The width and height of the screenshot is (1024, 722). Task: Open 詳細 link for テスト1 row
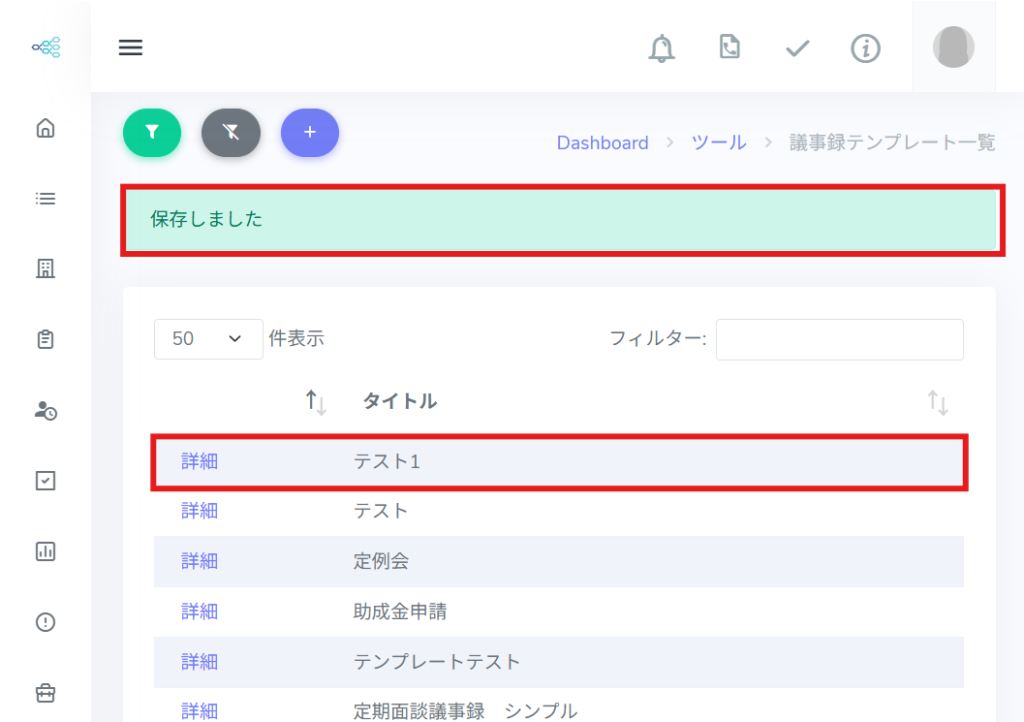click(x=199, y=461)
